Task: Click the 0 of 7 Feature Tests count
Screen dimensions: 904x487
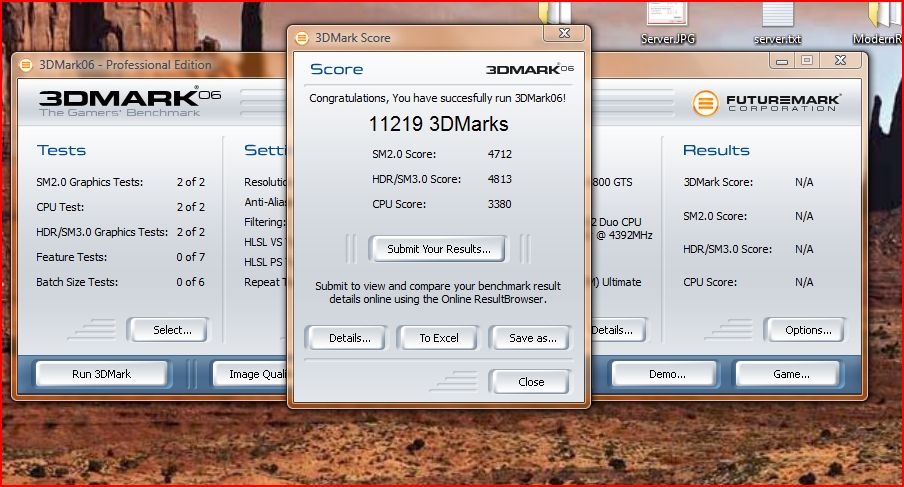Action: 190,257
